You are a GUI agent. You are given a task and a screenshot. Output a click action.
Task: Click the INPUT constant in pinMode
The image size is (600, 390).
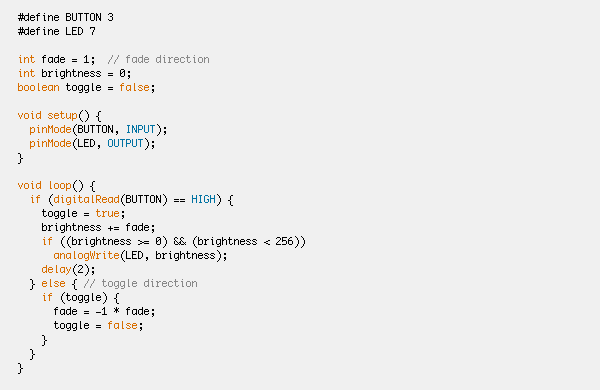click(140, 129)
